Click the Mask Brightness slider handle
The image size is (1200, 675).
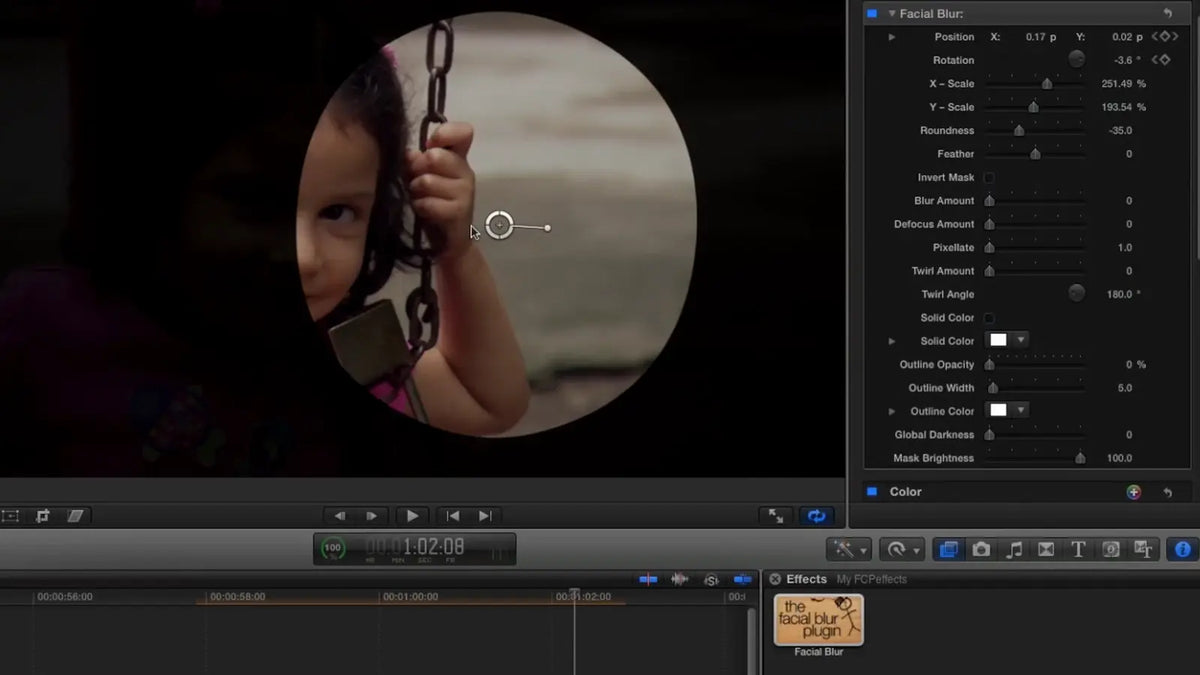(x=1080, y=458)
